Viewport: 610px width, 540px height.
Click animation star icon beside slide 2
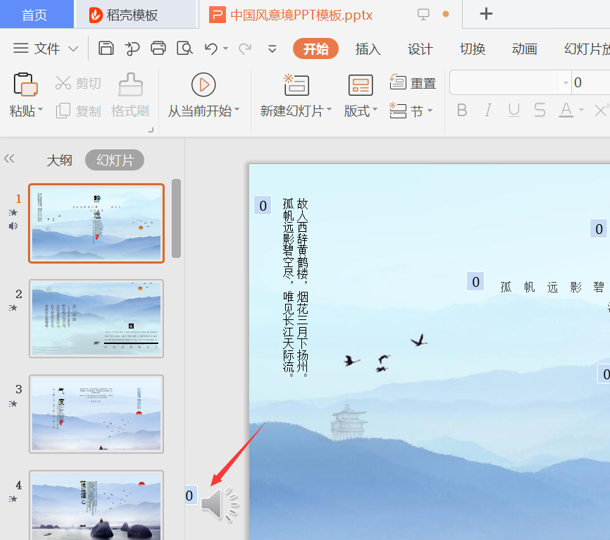(x=13, y=308)
